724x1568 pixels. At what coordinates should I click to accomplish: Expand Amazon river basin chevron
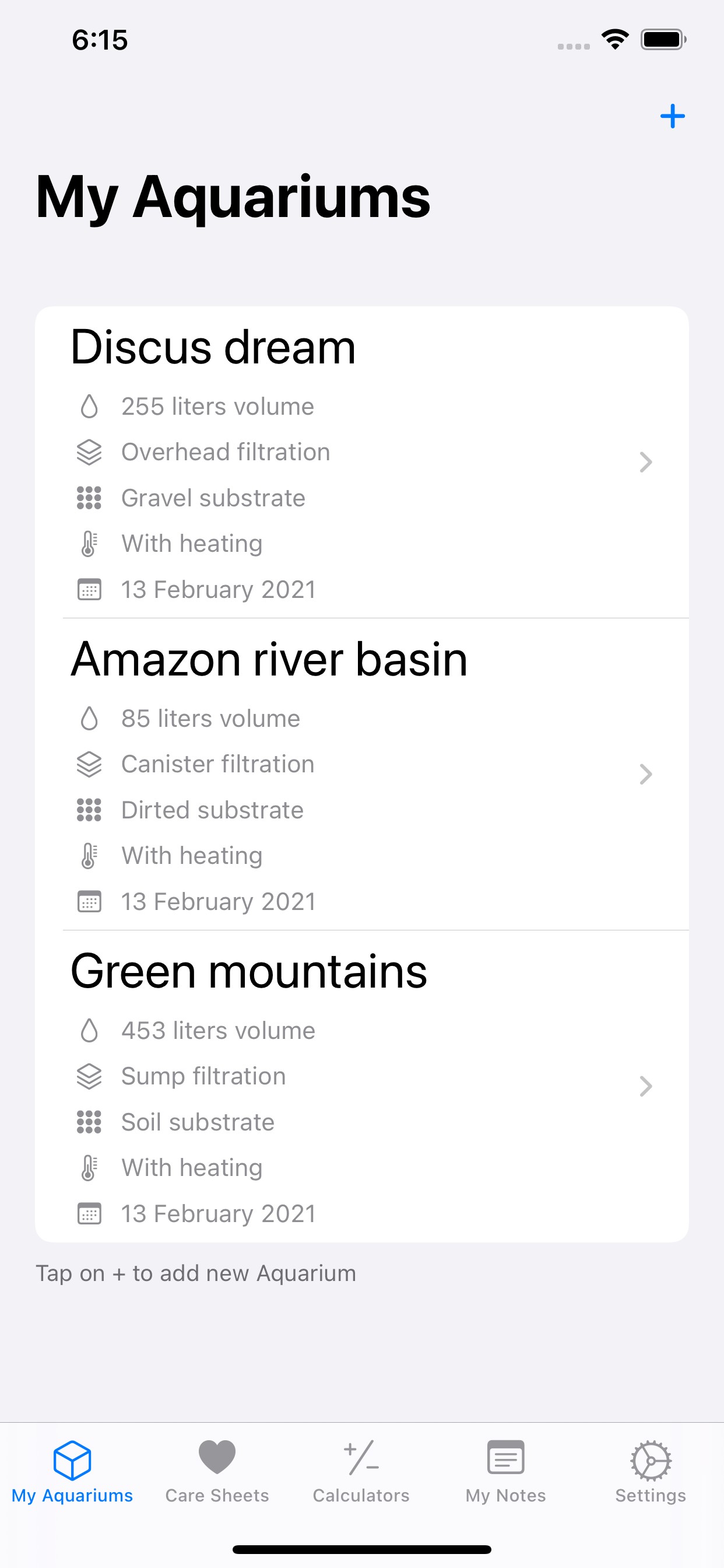pos(645,774)
